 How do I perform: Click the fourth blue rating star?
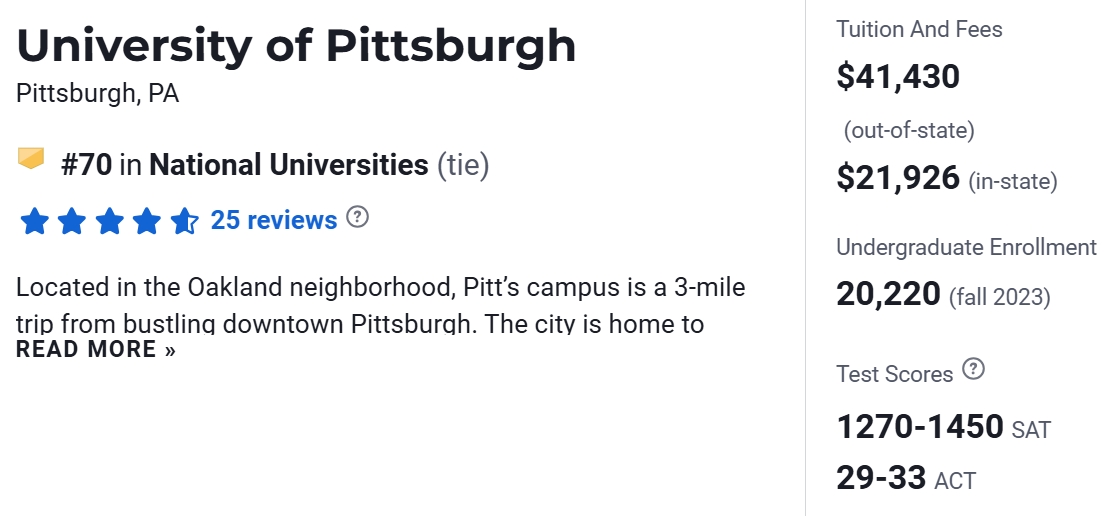[147, 221]
